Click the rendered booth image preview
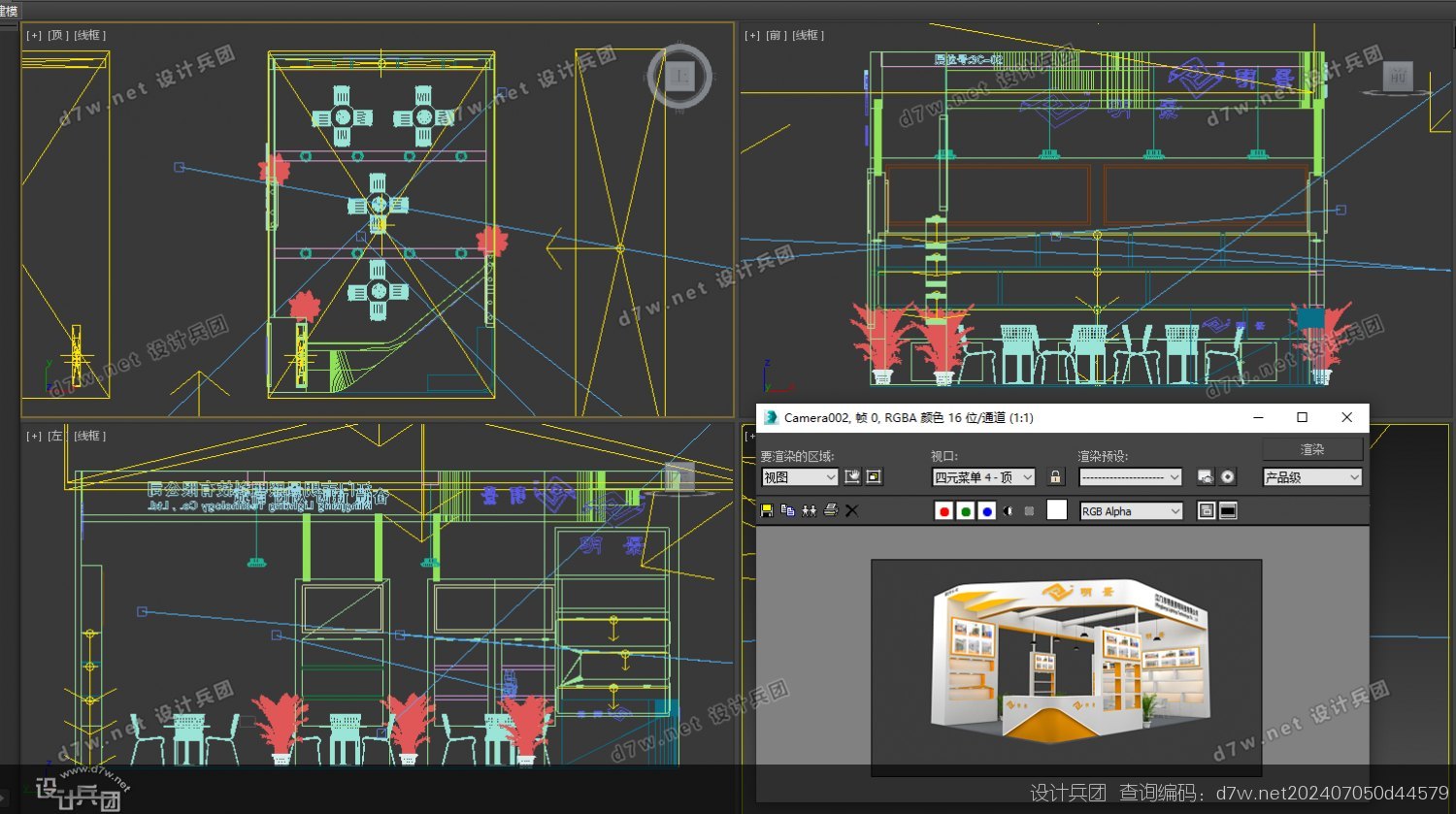Screen dimensions: 1456x814 tap(1066, 667)
